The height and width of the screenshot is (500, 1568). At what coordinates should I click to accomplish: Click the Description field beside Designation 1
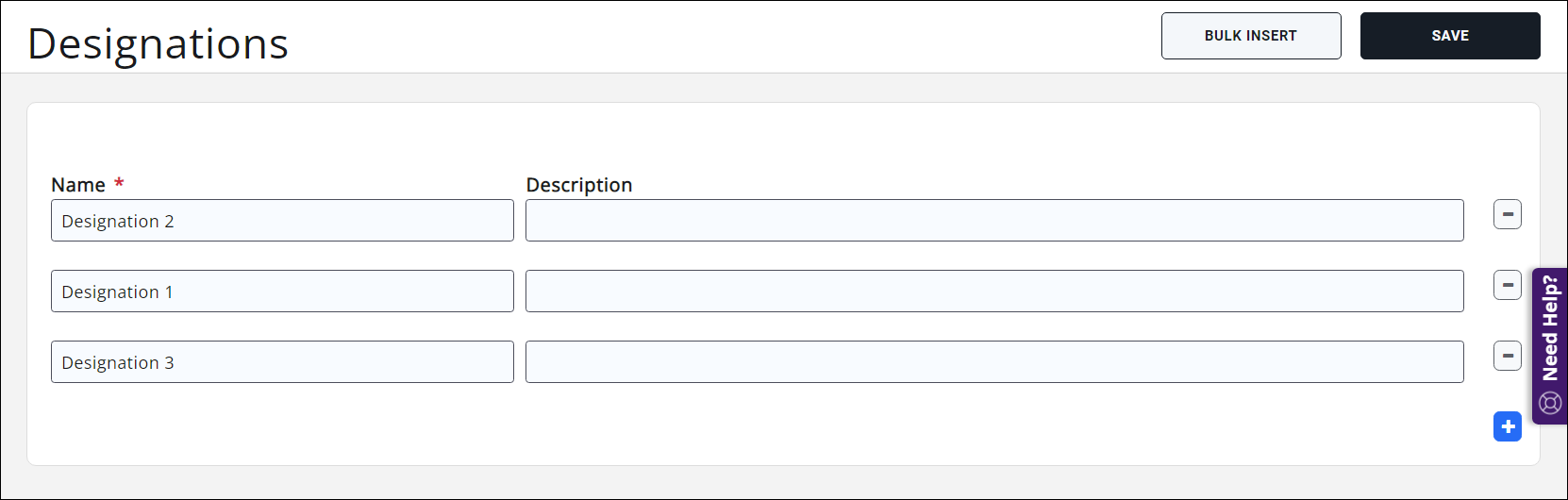pyautogui.click(x=993, y=292)
